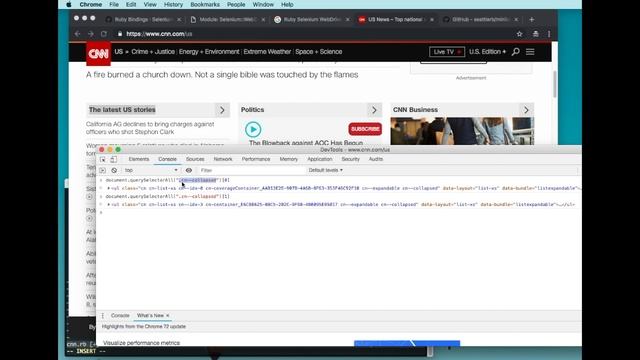Expand the first ul result in console
Screen dimensions: 640x360
point(109,188)
